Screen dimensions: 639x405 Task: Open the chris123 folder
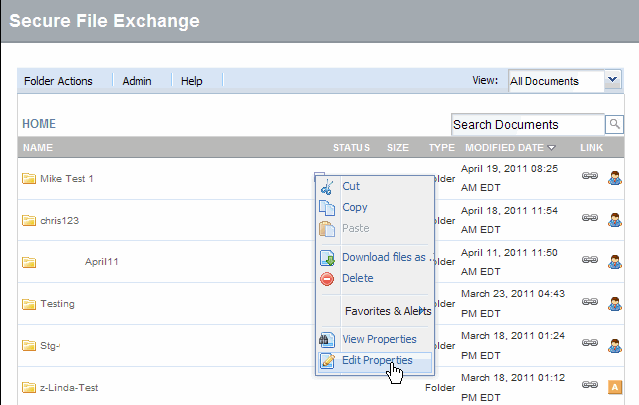(x=58, y=220)
